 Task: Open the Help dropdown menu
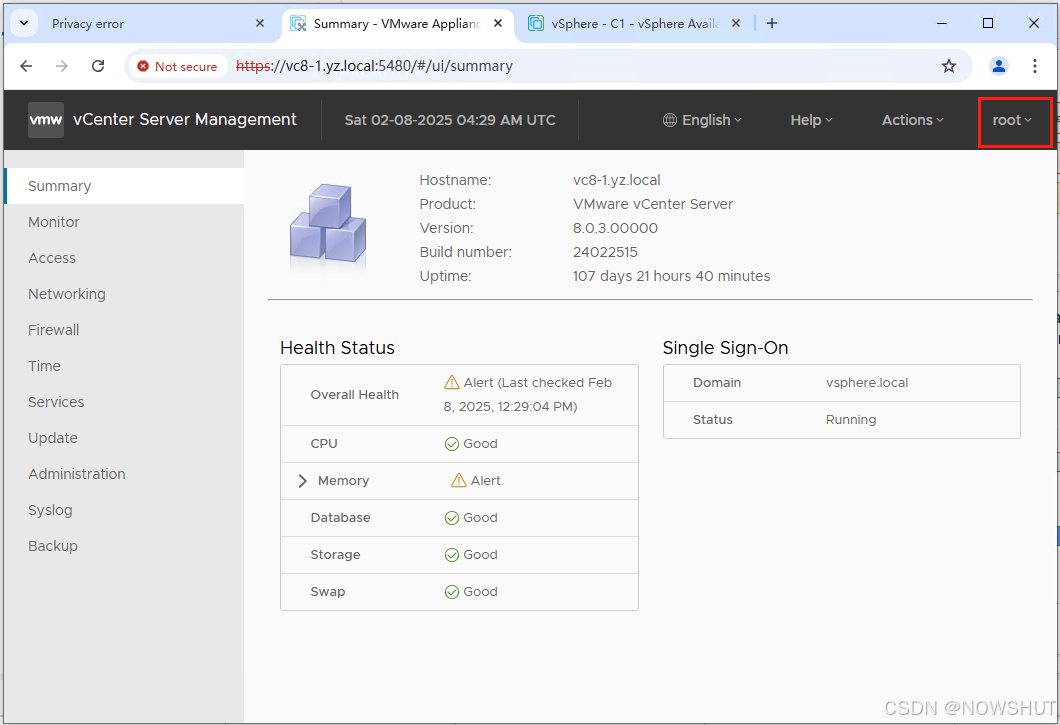(811, 120)
